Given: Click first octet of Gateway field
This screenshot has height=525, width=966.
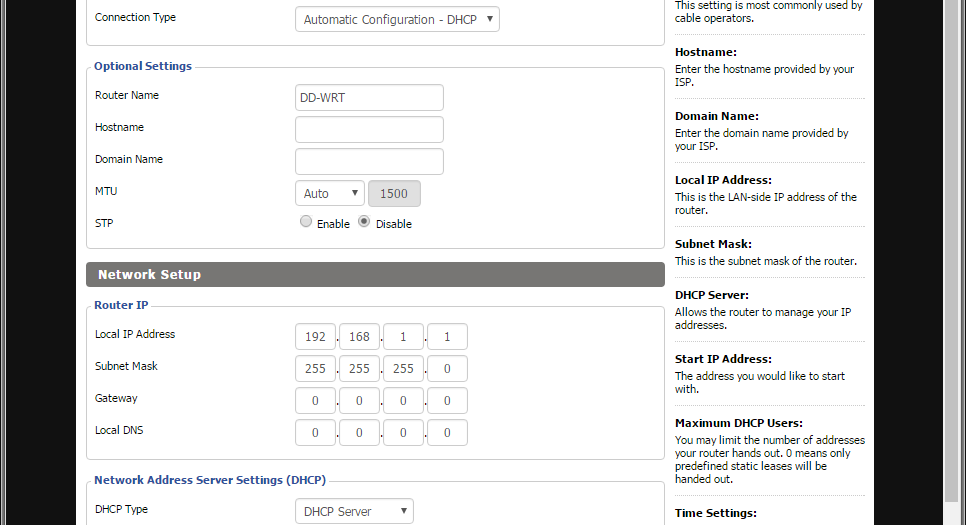Looking at the screenshot, I should [315, 401].
